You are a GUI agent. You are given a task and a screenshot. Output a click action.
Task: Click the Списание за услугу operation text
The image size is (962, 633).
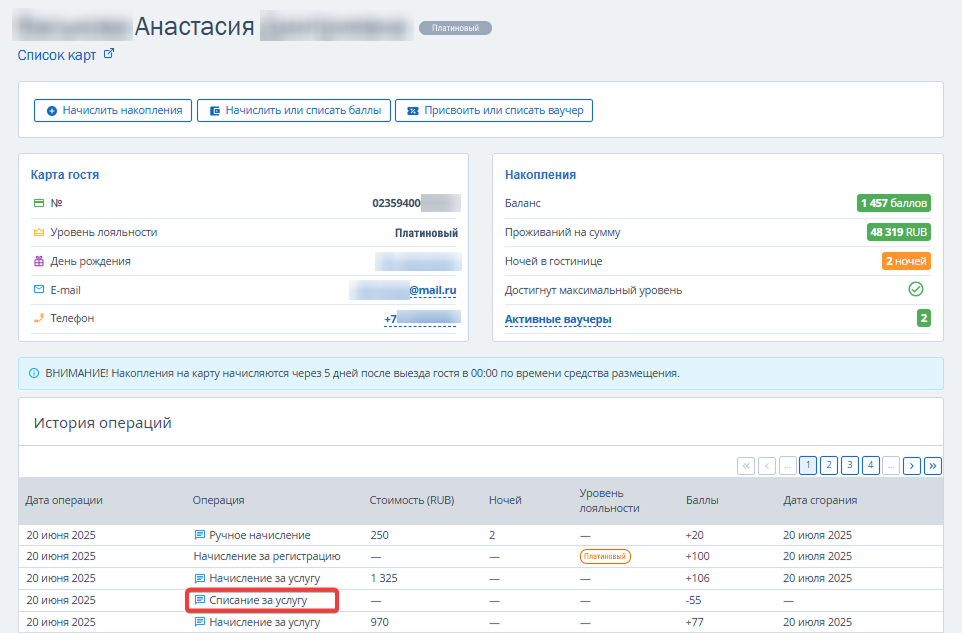pyautogui.click(x=258, y=600)
